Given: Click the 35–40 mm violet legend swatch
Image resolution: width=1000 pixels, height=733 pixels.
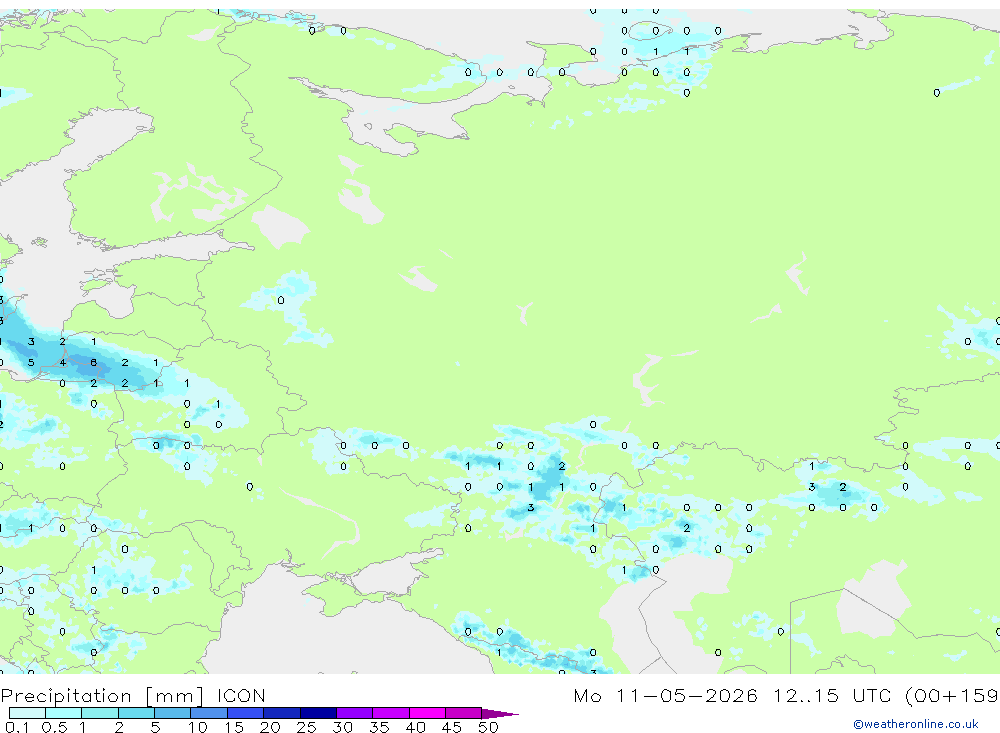Looking at the screenshot, I should (391, 713).
